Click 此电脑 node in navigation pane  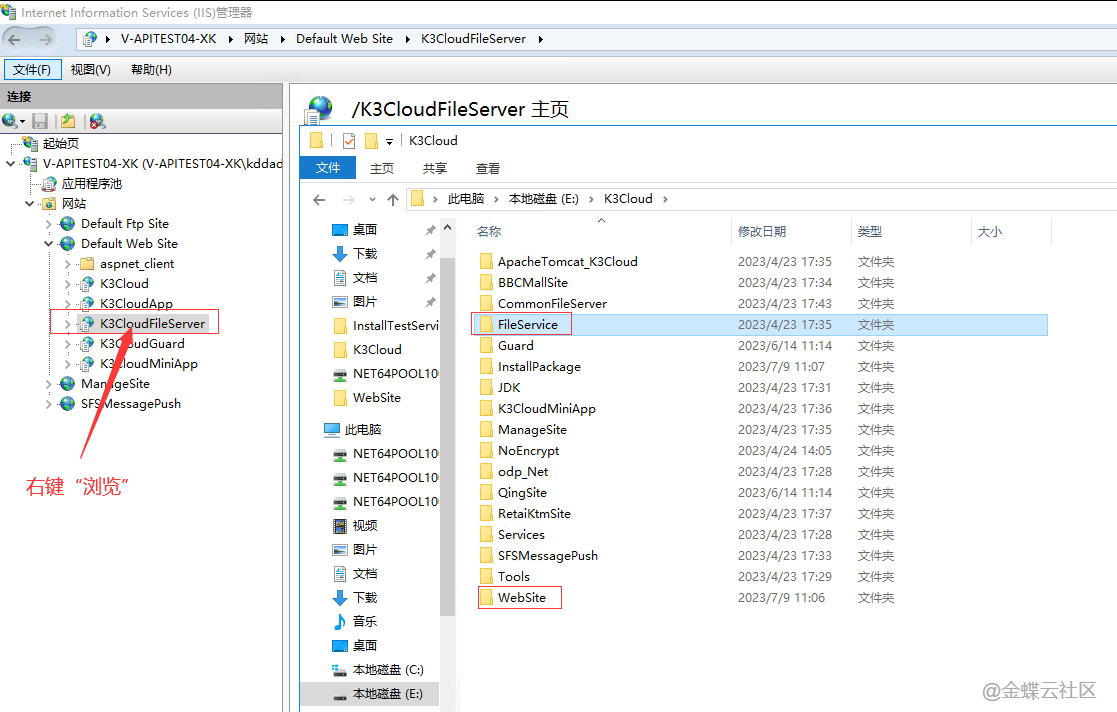click(363, 430)
